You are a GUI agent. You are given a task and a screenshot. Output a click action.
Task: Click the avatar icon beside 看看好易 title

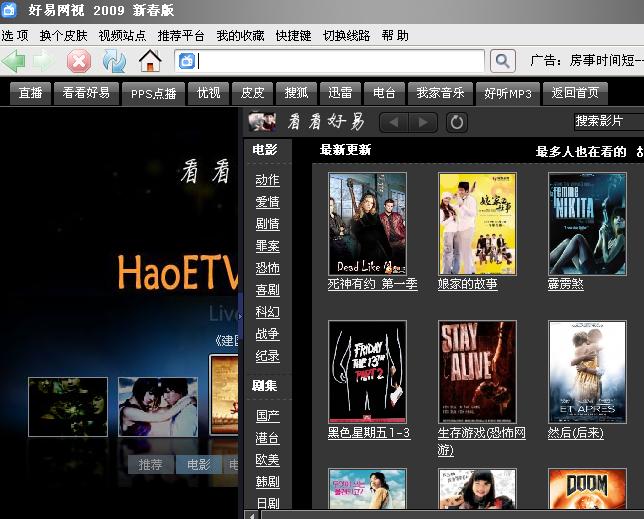point(262,121)
